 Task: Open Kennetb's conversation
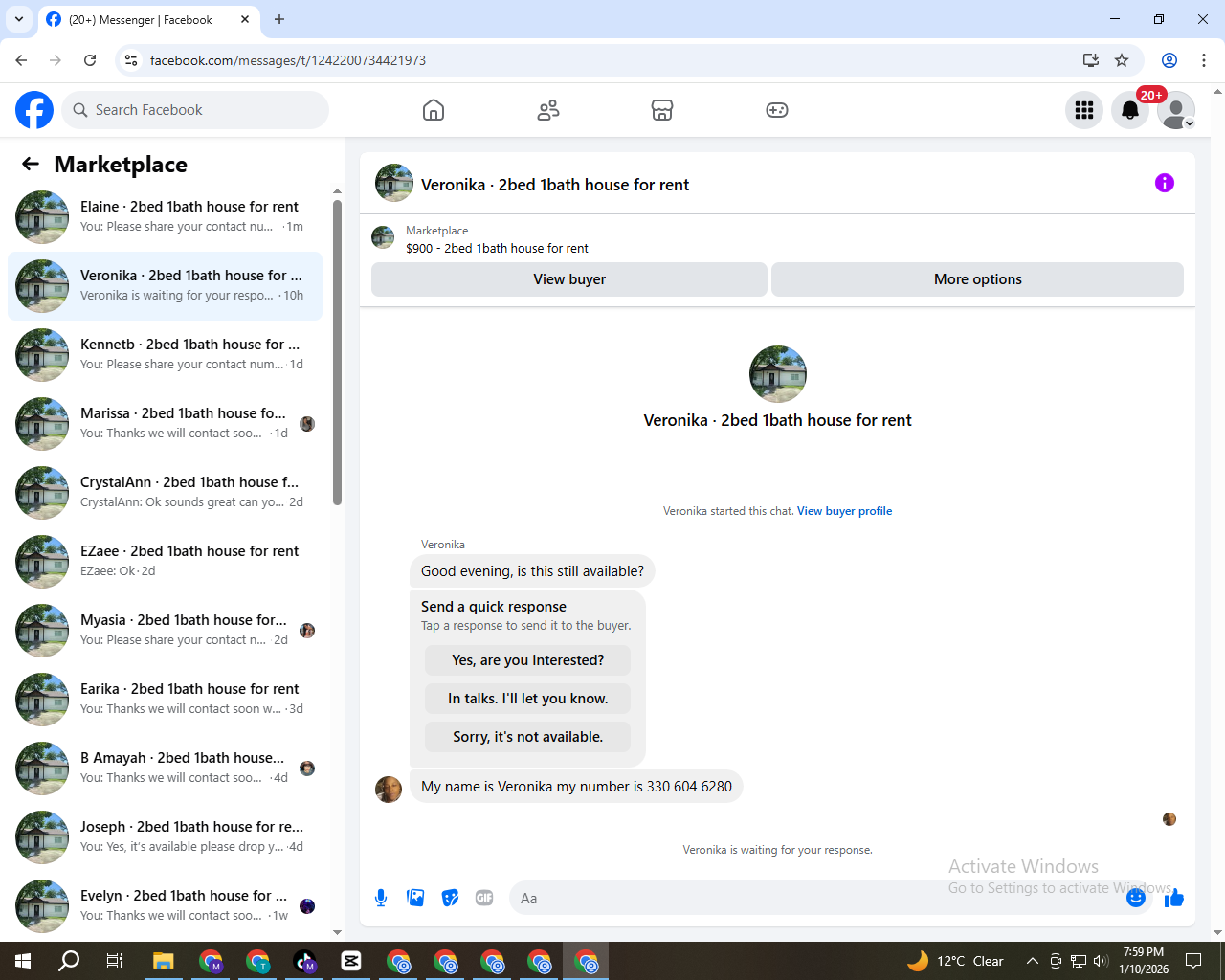coord(165,355)
